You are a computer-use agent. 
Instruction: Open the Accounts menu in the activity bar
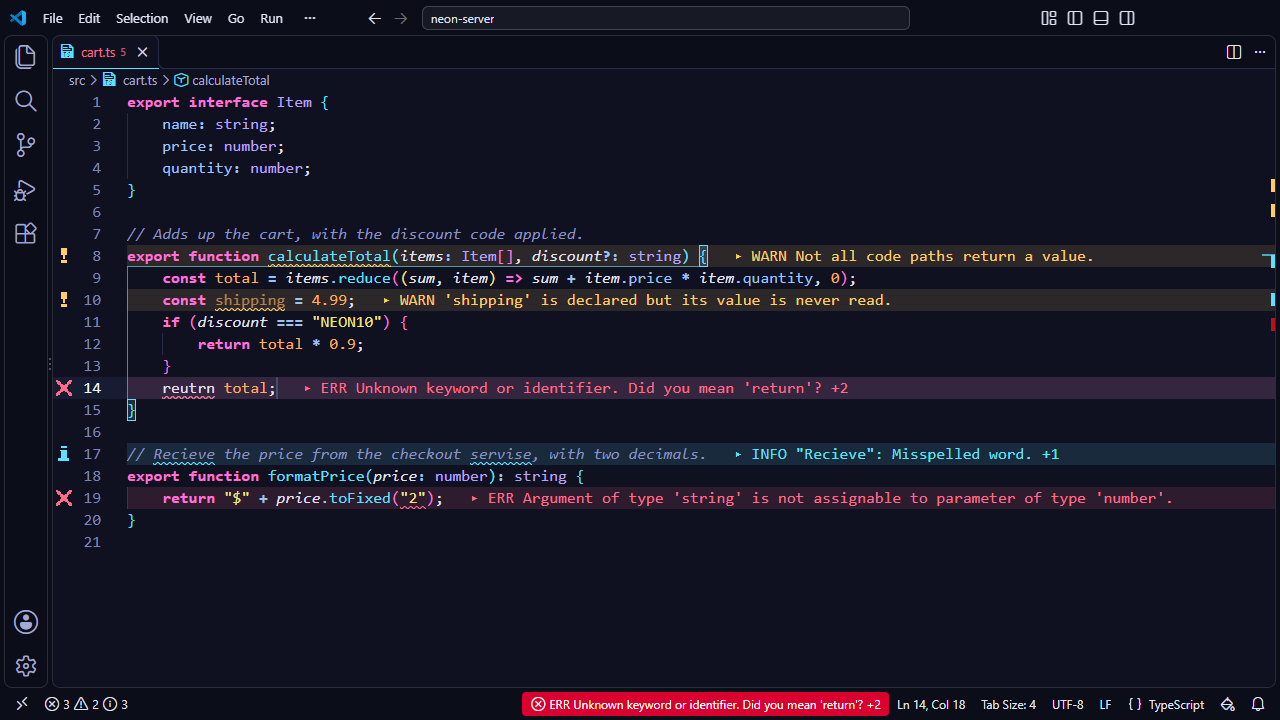pyautogui.click(x=26, y=622)
